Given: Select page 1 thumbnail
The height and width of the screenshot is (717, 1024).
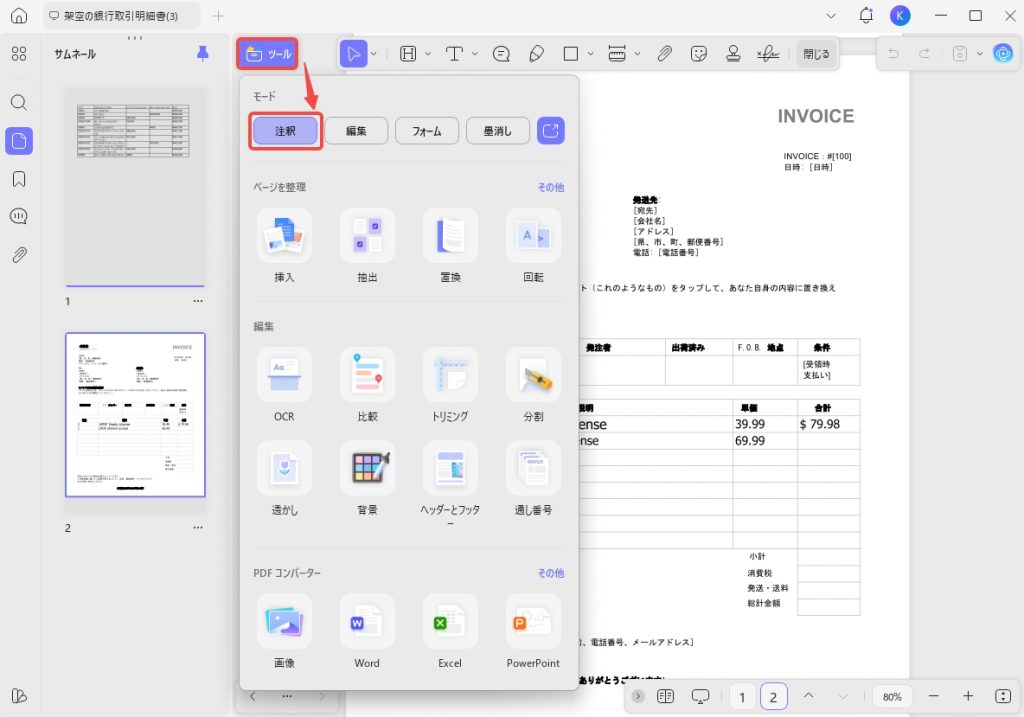Looking at the screenshot, I should pos(135,186).
